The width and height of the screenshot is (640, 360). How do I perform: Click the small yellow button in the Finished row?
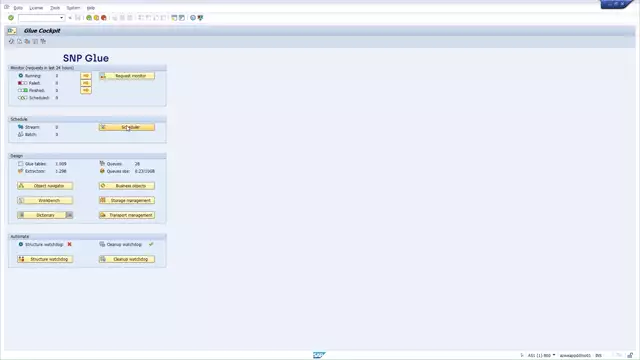coord(86,90)
